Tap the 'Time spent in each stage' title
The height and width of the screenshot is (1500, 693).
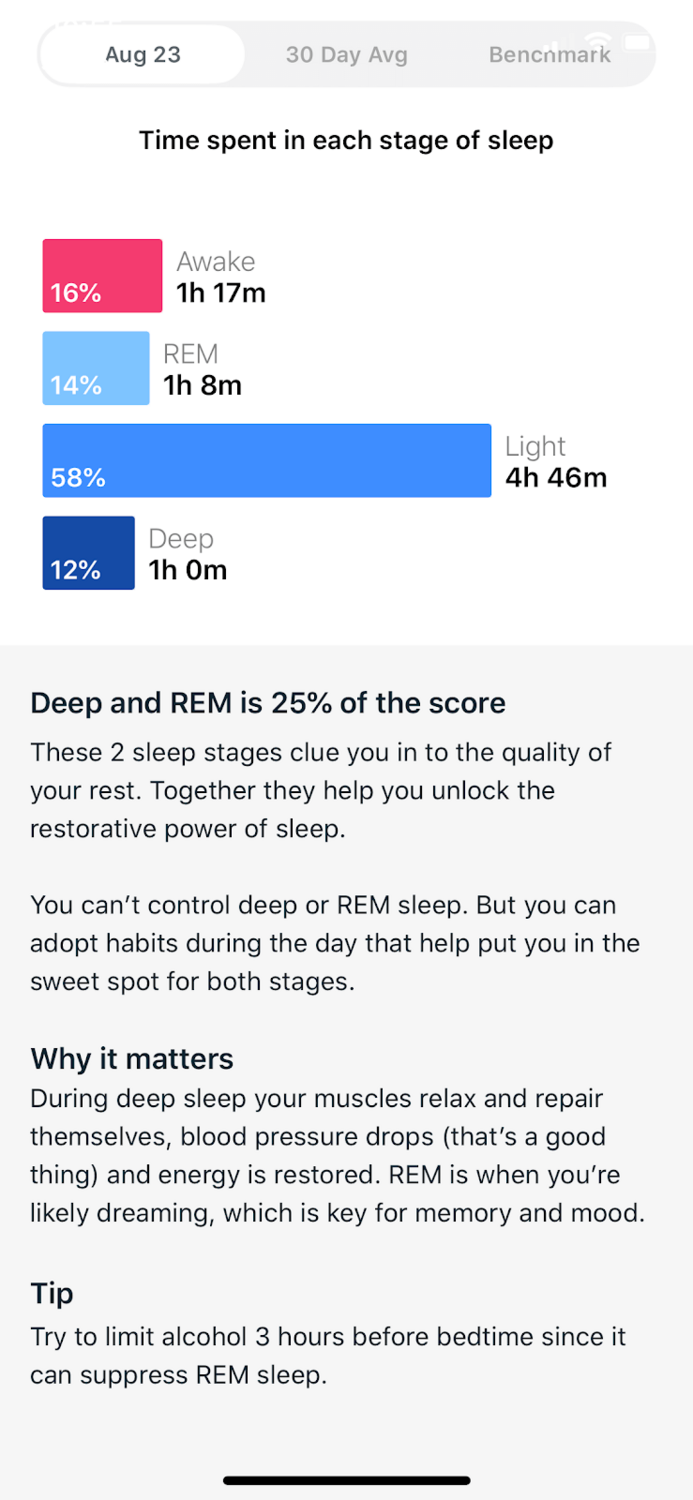tap(346, 140)
